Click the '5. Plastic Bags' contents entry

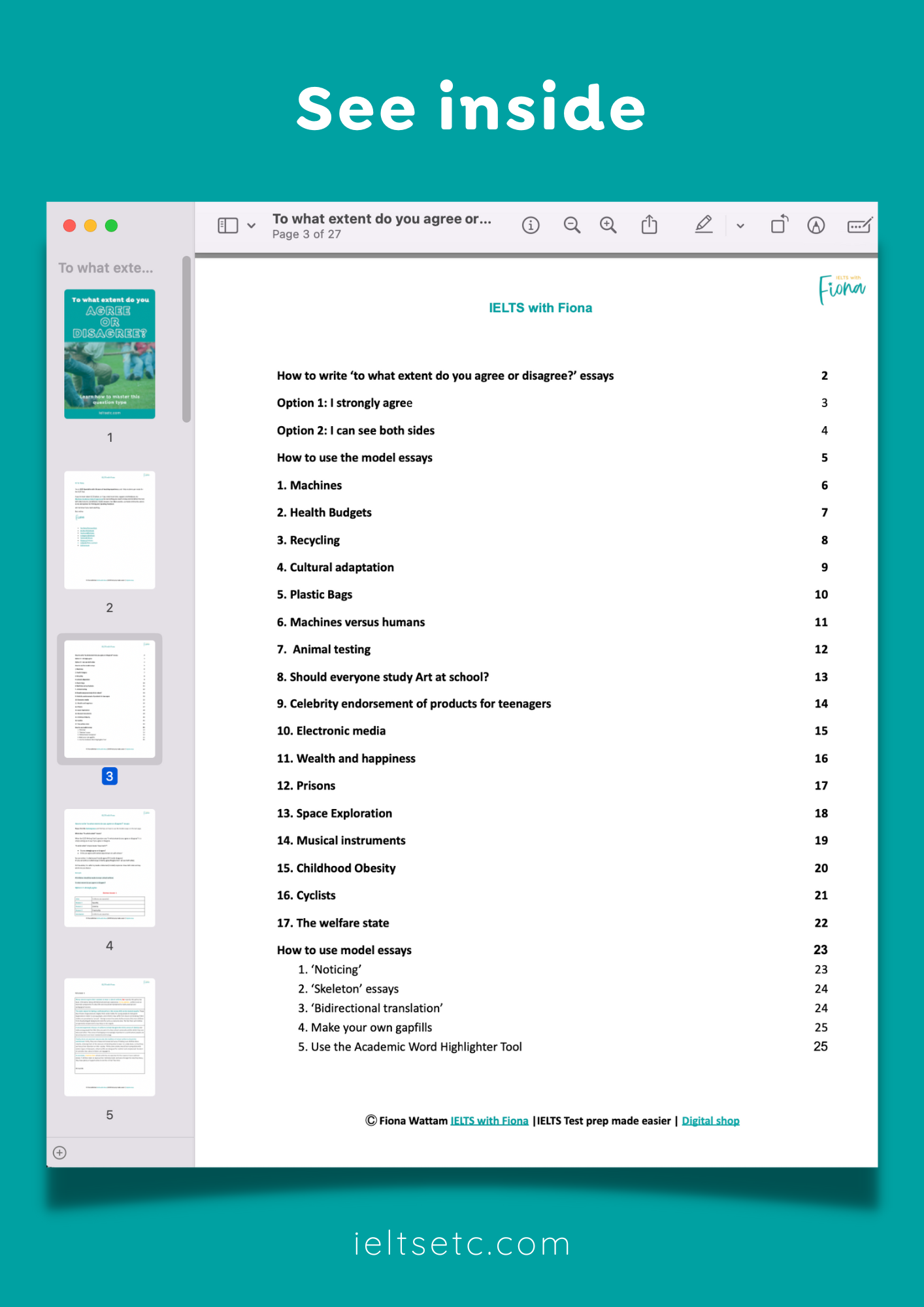(314, 595)
